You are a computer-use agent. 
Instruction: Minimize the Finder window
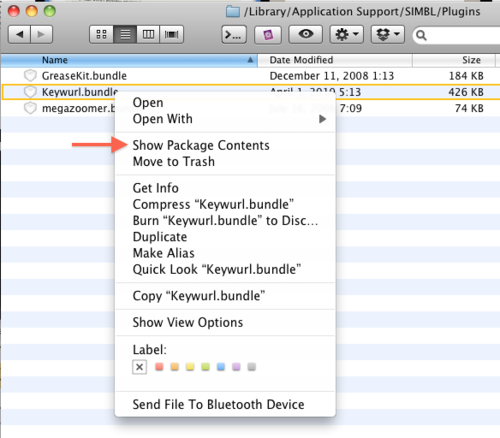32,11
